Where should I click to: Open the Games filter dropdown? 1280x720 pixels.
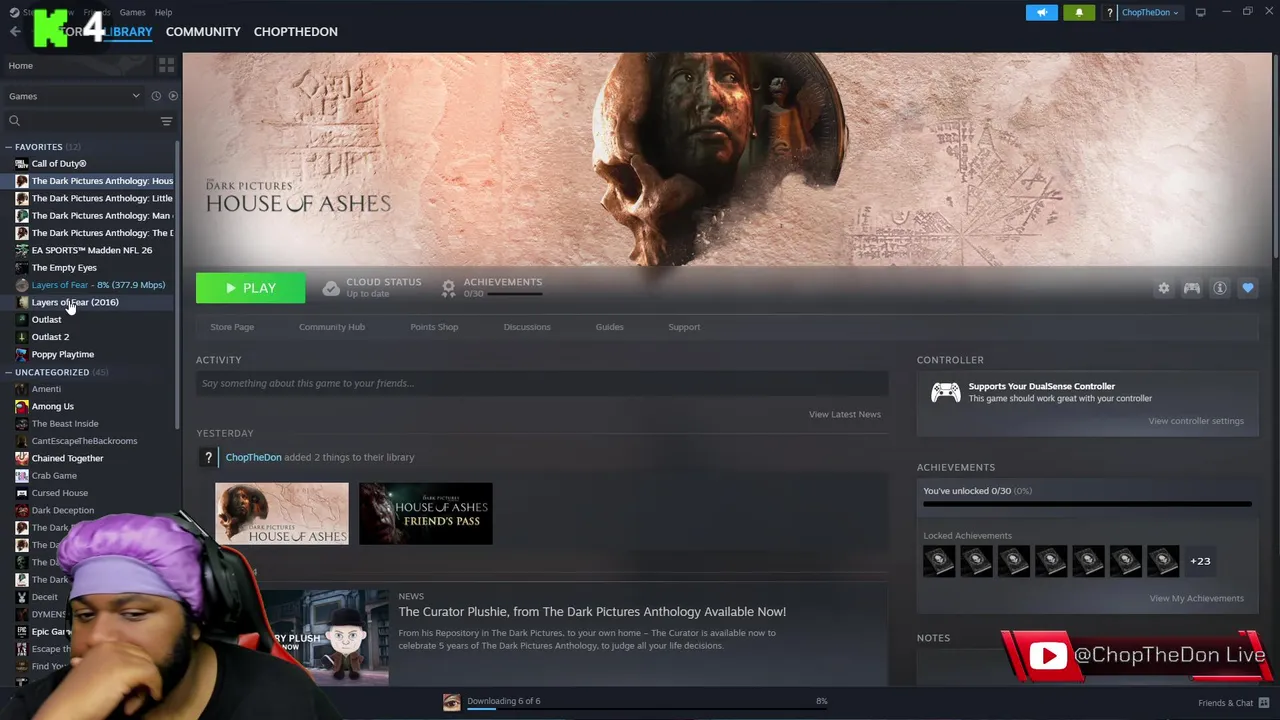(74, 96)
